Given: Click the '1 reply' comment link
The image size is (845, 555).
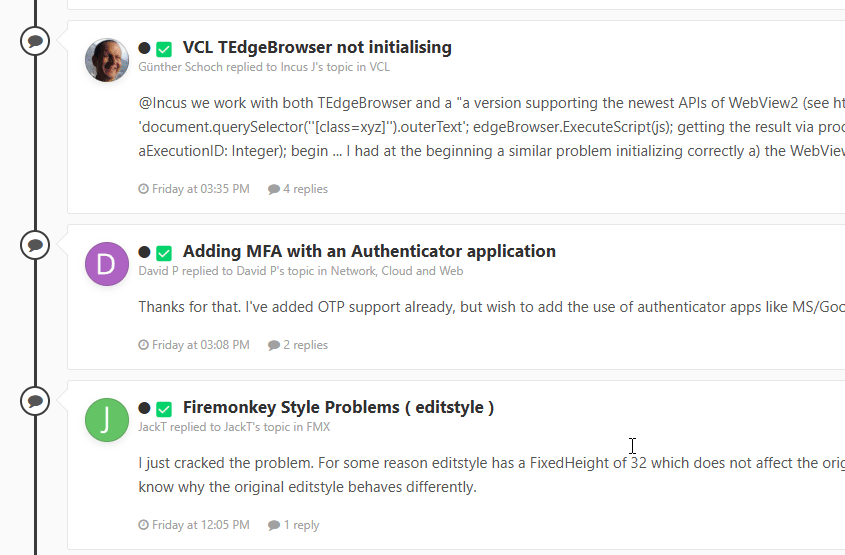Looking at the screenshot, I should coord(294,525).
